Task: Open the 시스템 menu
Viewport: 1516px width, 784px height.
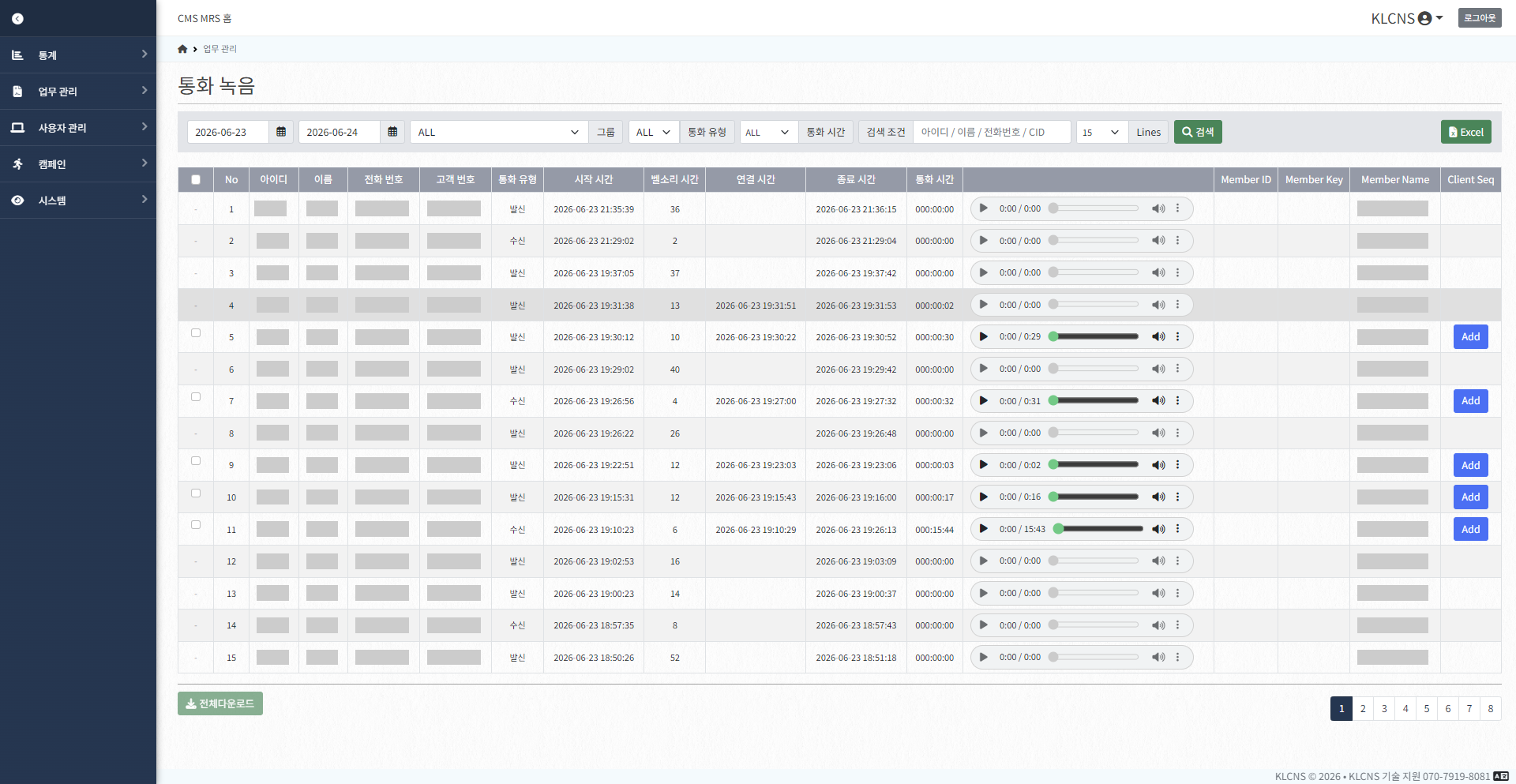Action: (78, 201)
